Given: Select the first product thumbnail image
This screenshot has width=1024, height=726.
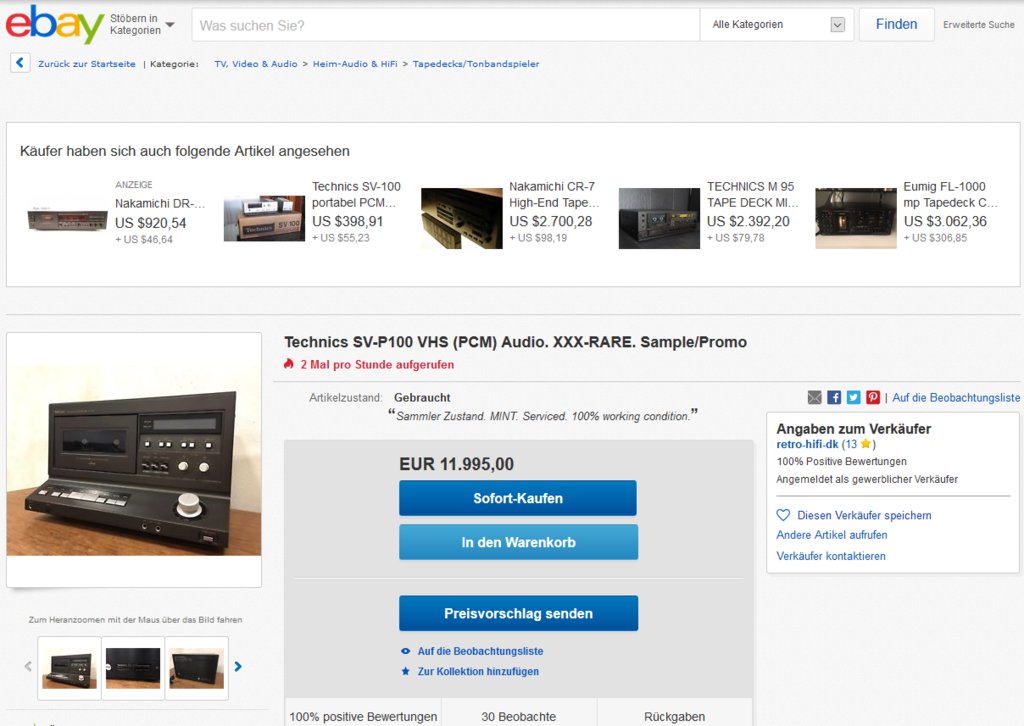Looking at the screenshot, I should pos(69,668).
